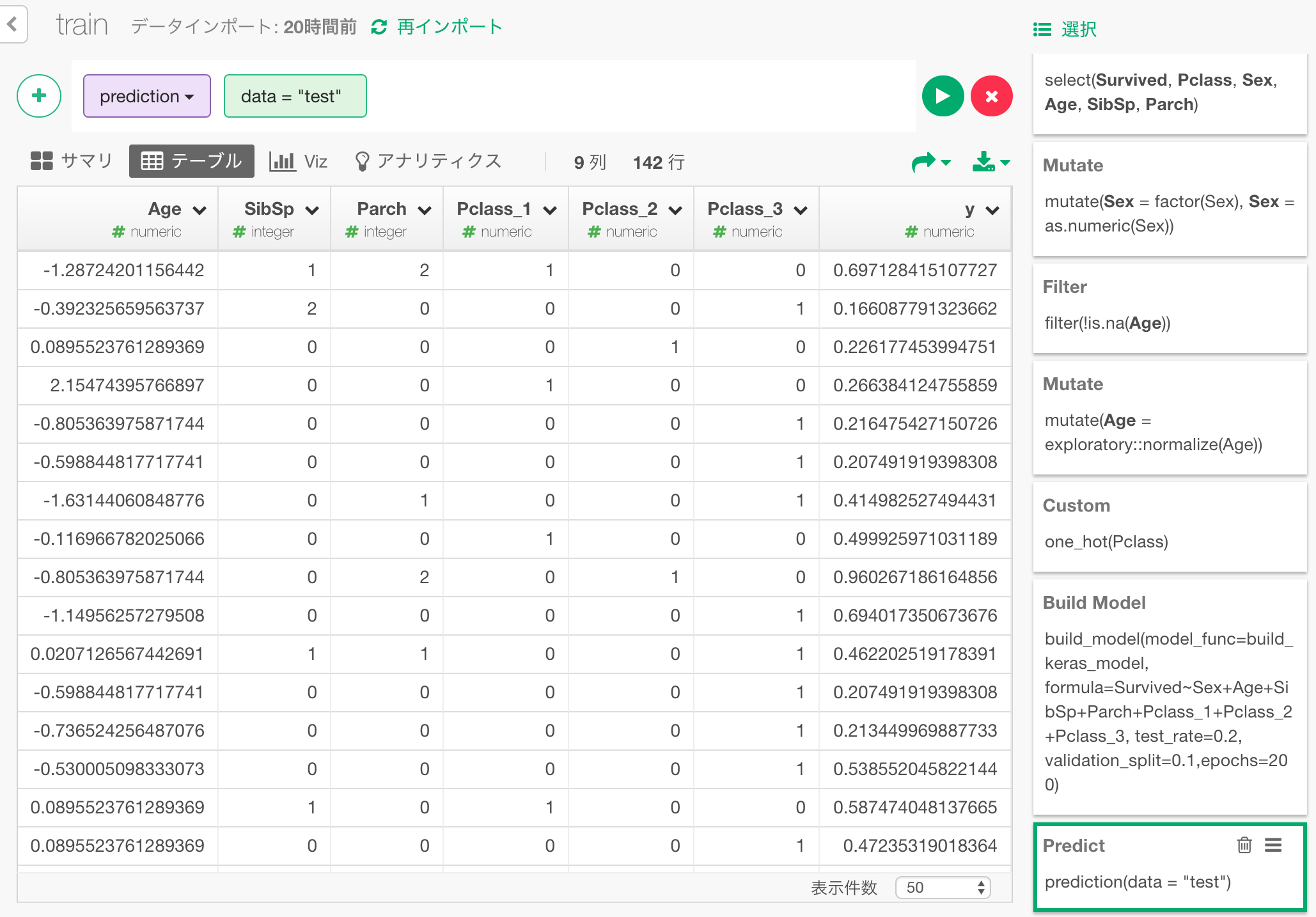Cancel the step with the red X button
This screenshot has width=1316, height=917.
992,96
